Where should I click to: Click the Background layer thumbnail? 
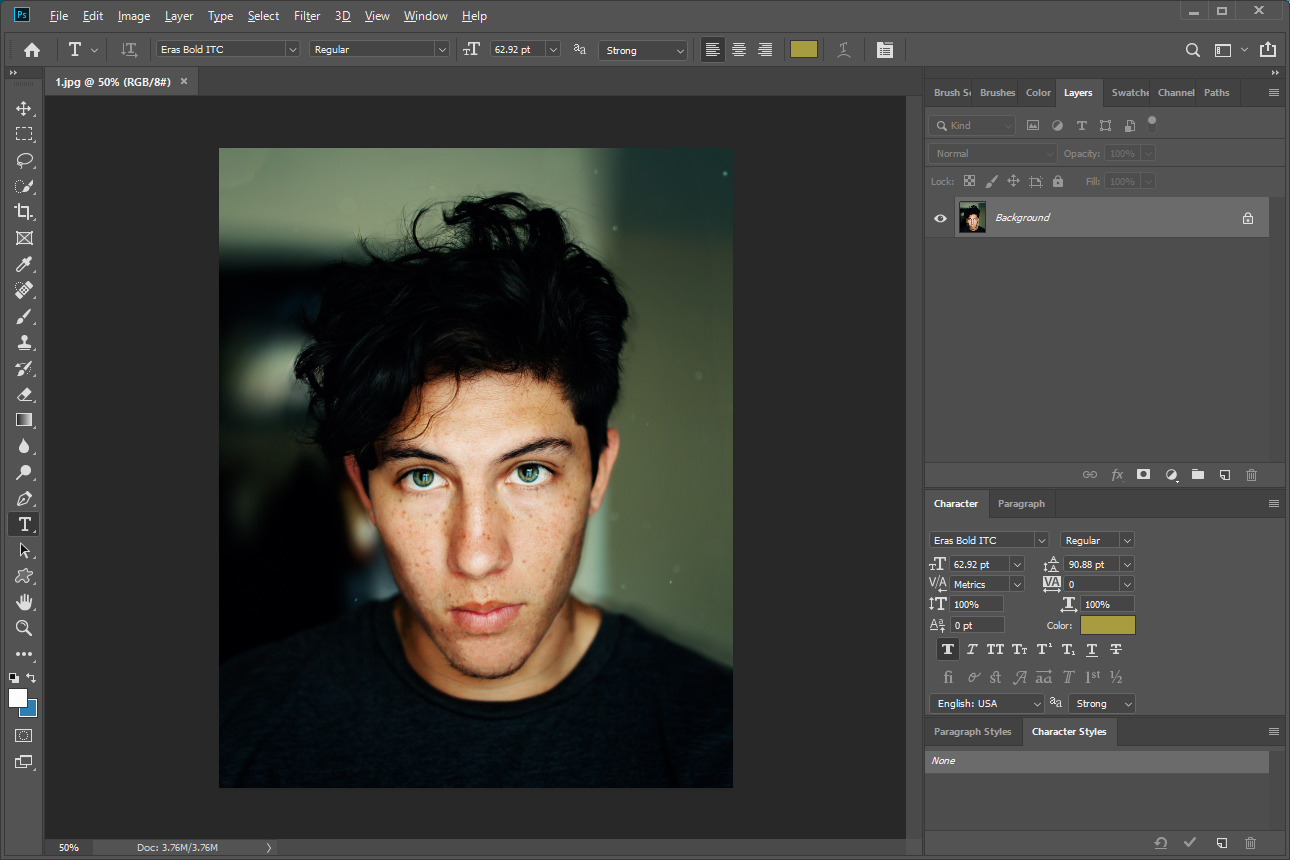(971, 217)
